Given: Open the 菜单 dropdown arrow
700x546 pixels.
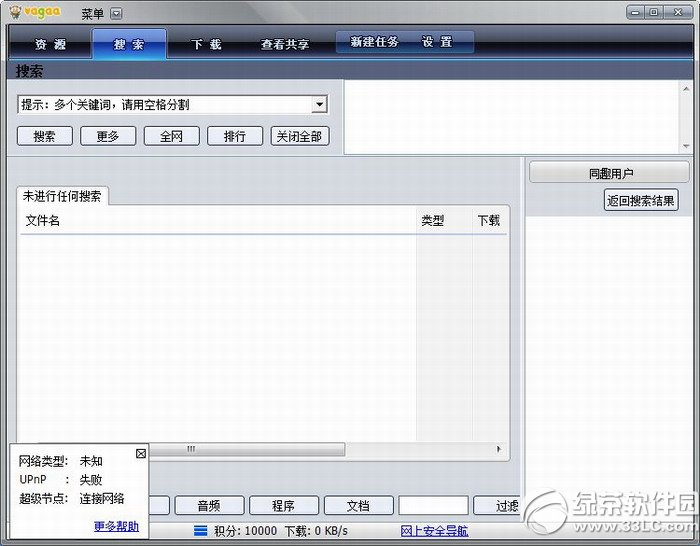Looking at the screenshot, I should [116, 14].
